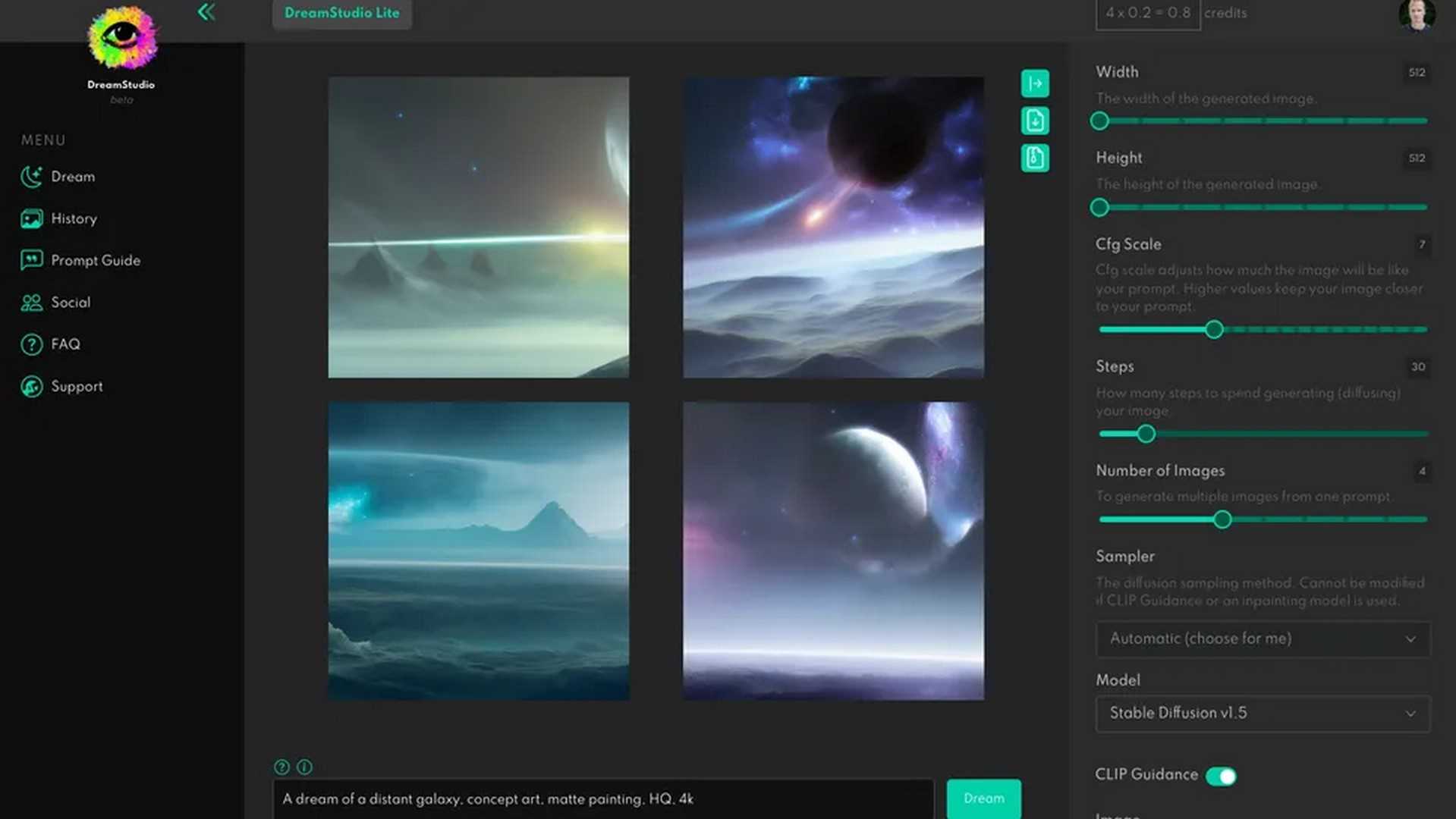
Task: Click the Dream moon icon
Action: (x=31, y=177)
